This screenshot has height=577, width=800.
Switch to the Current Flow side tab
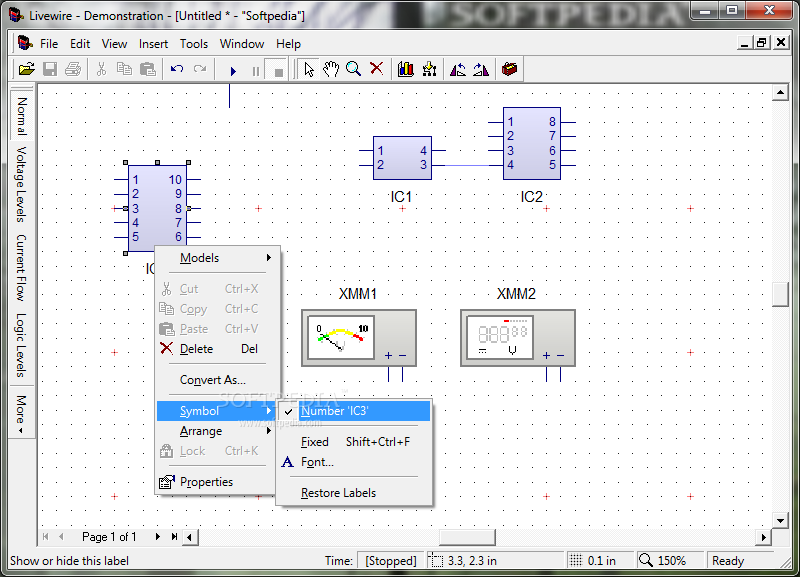point(21,267)
